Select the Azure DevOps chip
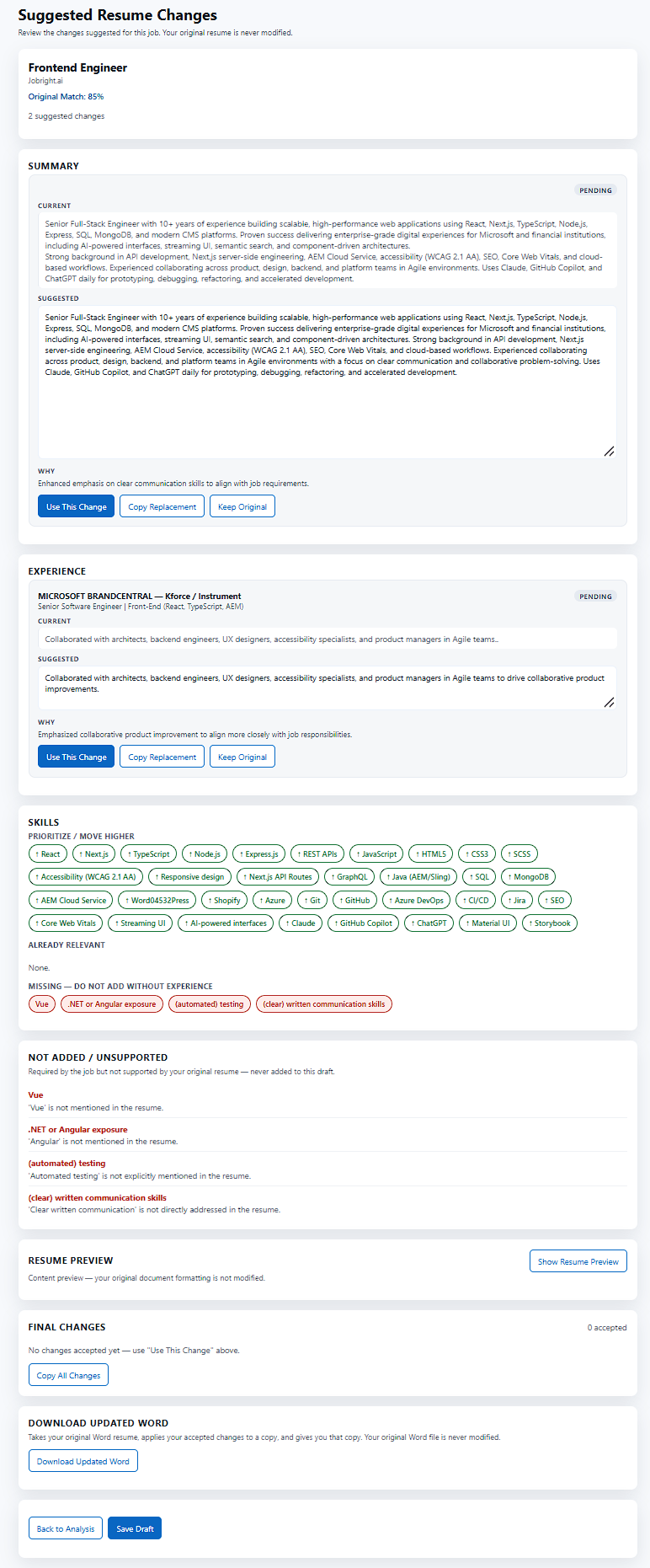Image resolution: width=650 pixels, height=1568 pixels. click(x=416, y=900)
